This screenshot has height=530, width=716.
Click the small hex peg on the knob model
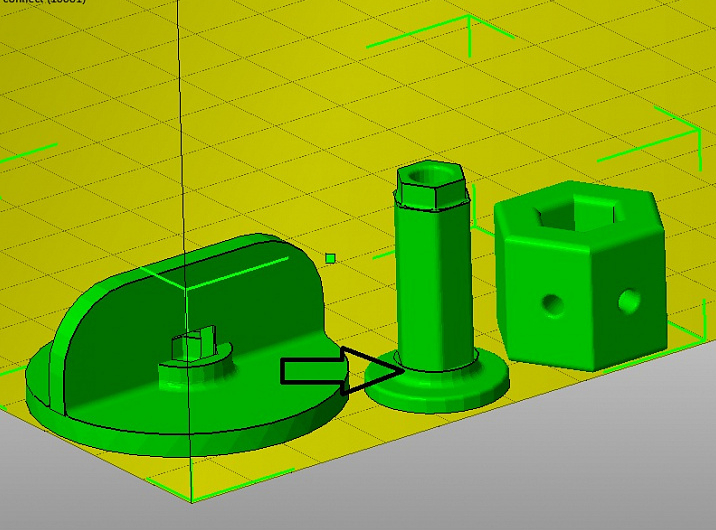tap(194, 344)
